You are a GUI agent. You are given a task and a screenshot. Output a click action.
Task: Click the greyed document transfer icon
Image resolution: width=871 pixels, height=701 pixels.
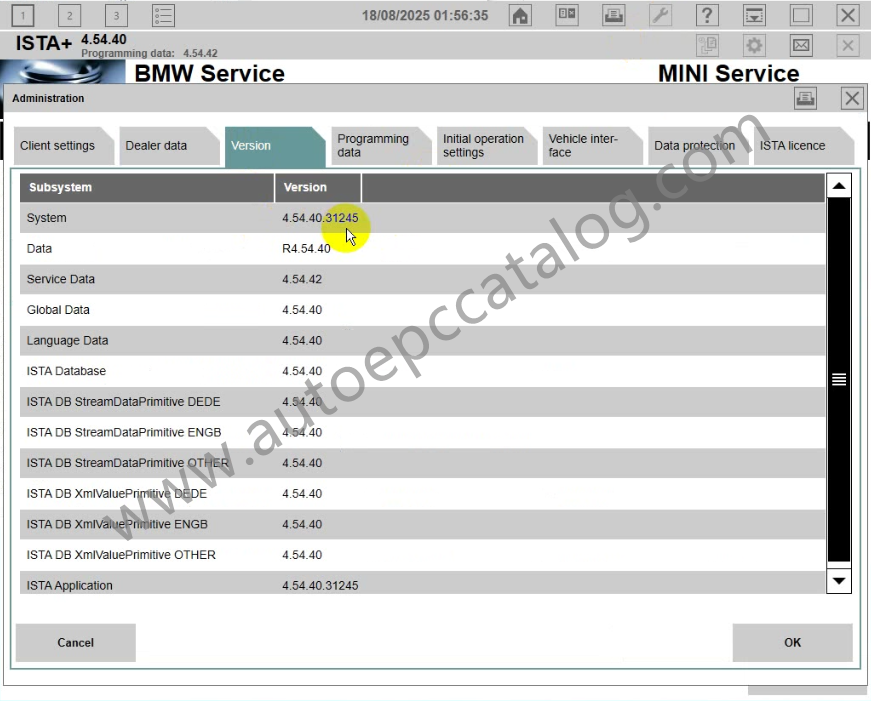click(708, 45)
